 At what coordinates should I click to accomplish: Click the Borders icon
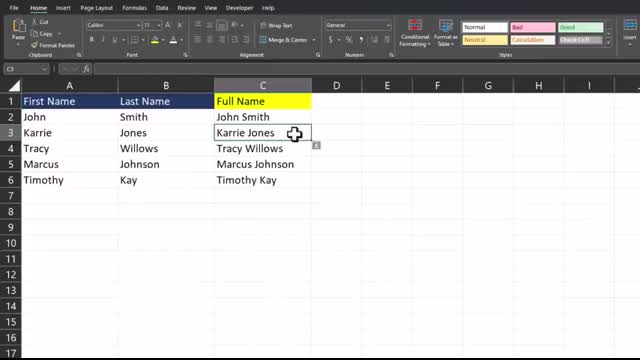click(x=134, y=40)
